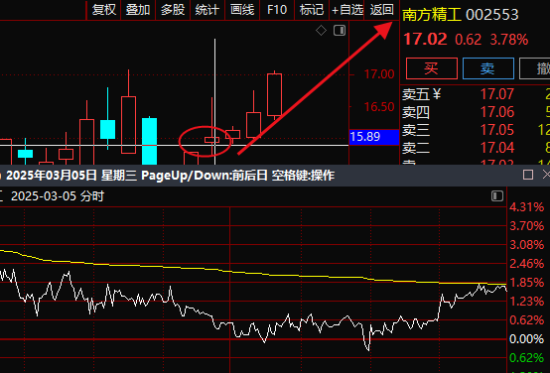
Task: Open the 统计 statistics tool
Action: tap(207, 10)
